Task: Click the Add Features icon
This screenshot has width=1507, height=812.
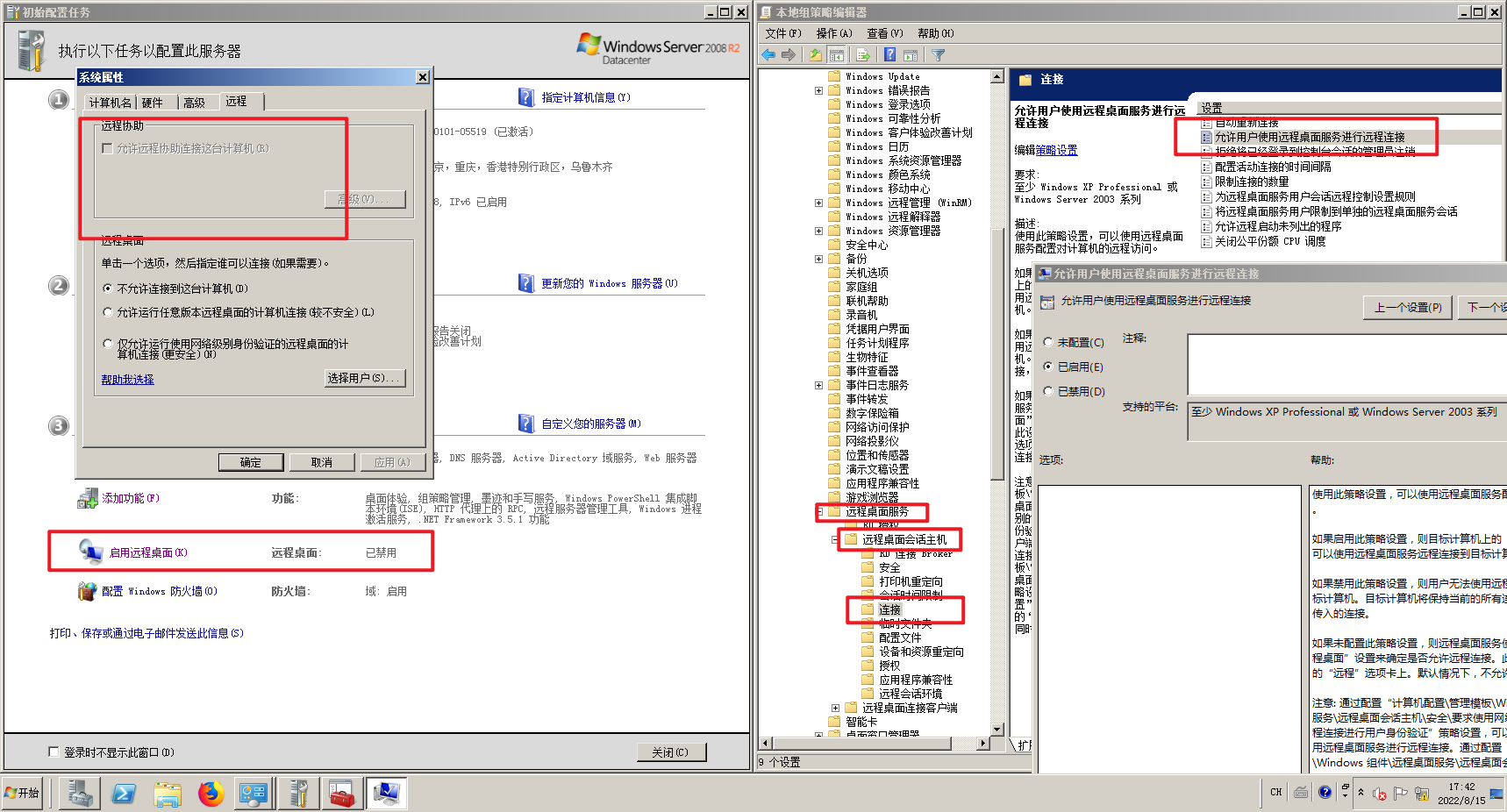Action: tap(87, 498)
